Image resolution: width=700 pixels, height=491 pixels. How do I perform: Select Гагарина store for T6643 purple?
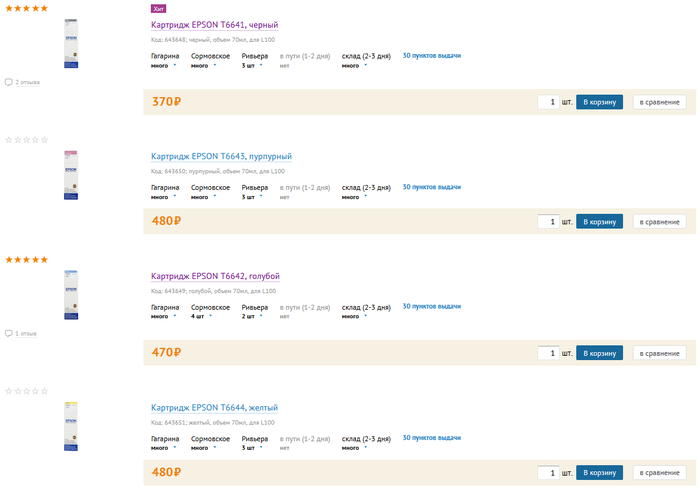(x=165, y=192)
